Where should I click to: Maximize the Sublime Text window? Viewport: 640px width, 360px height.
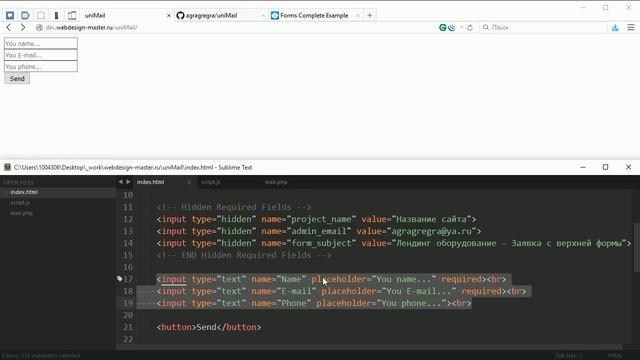click(605, 167)
